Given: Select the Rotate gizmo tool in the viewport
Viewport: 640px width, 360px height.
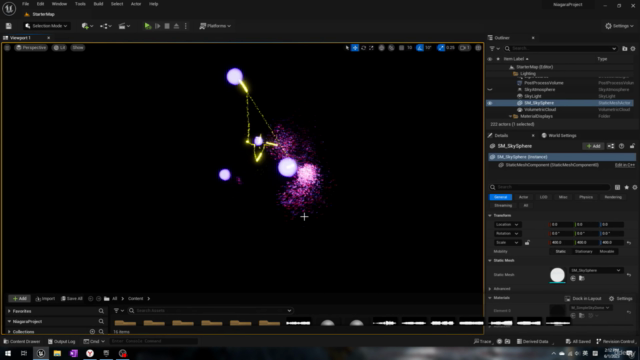Looking at the screenshot, I should point(363,48).
